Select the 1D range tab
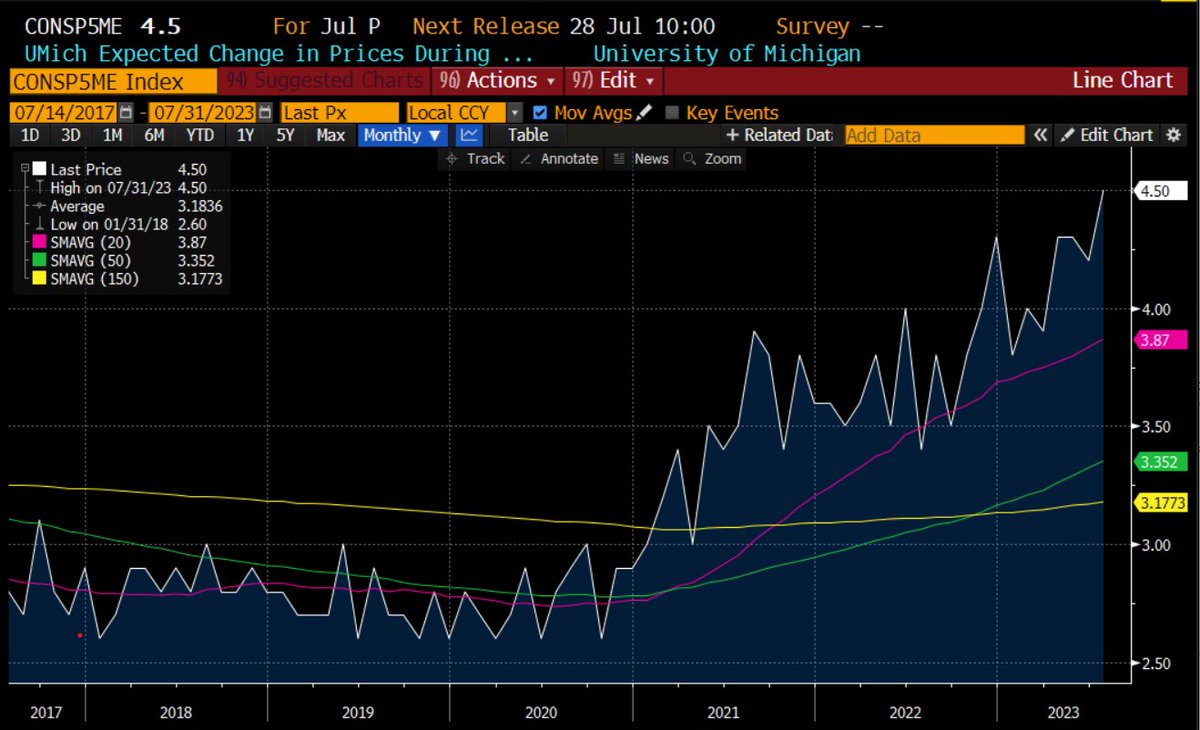Image resolution: width=1200 pixels, height=730 pixels. 30,135
